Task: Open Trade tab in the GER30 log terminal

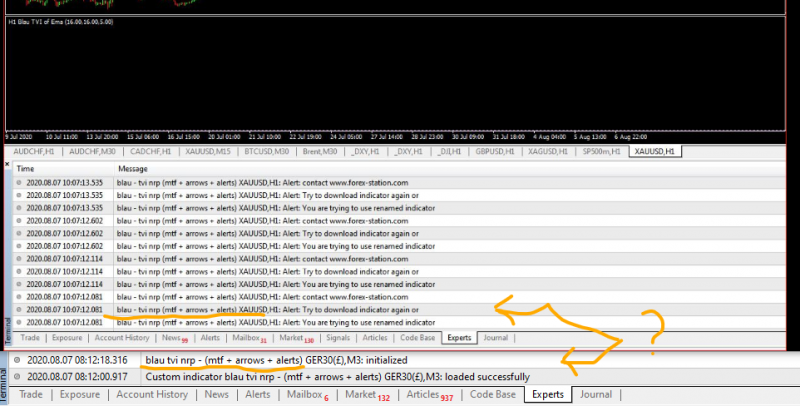Action: click(31, 394)
